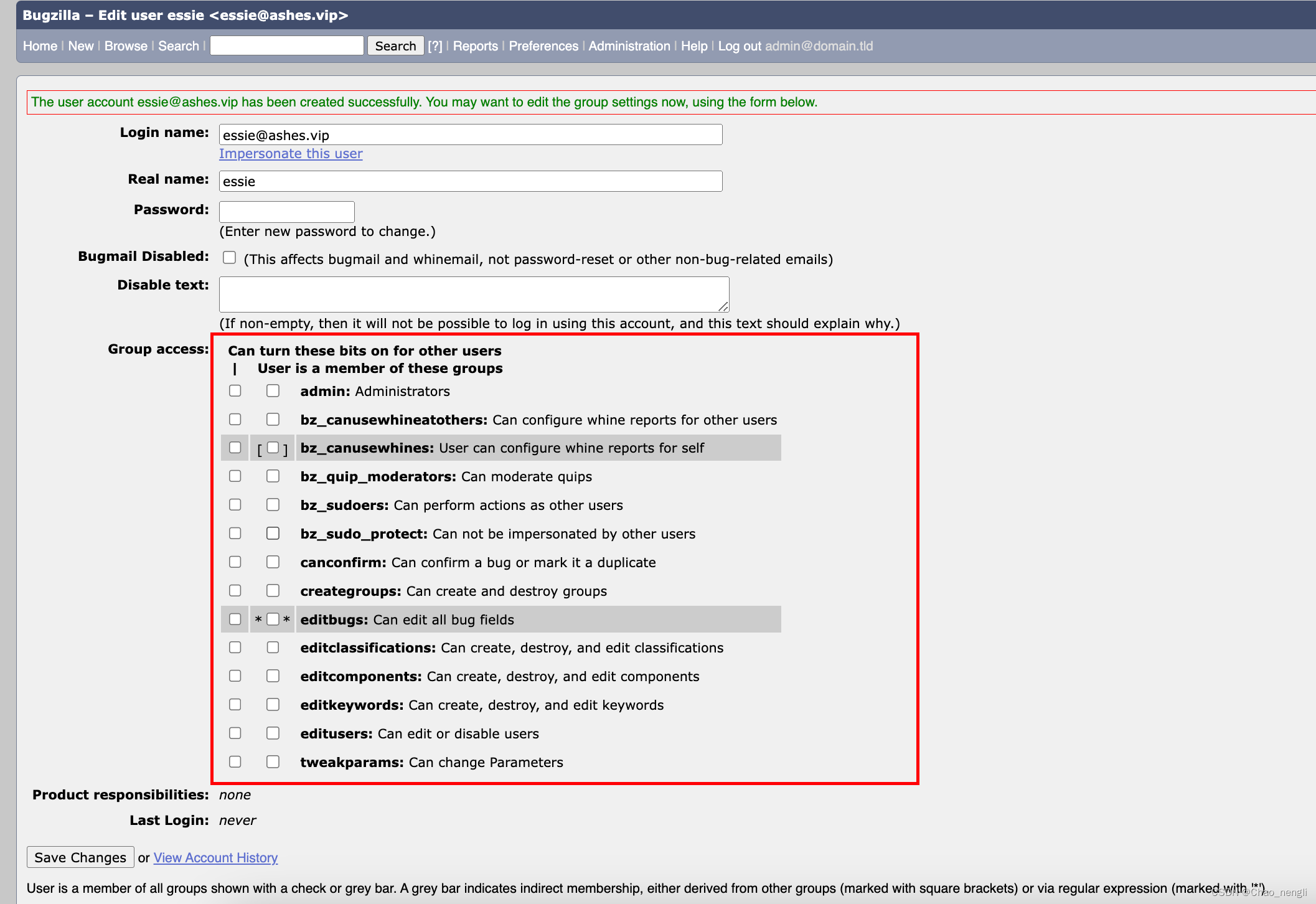Check creategroups membership checkbox
1316x904 pixels.
click(x=273, y=591)
